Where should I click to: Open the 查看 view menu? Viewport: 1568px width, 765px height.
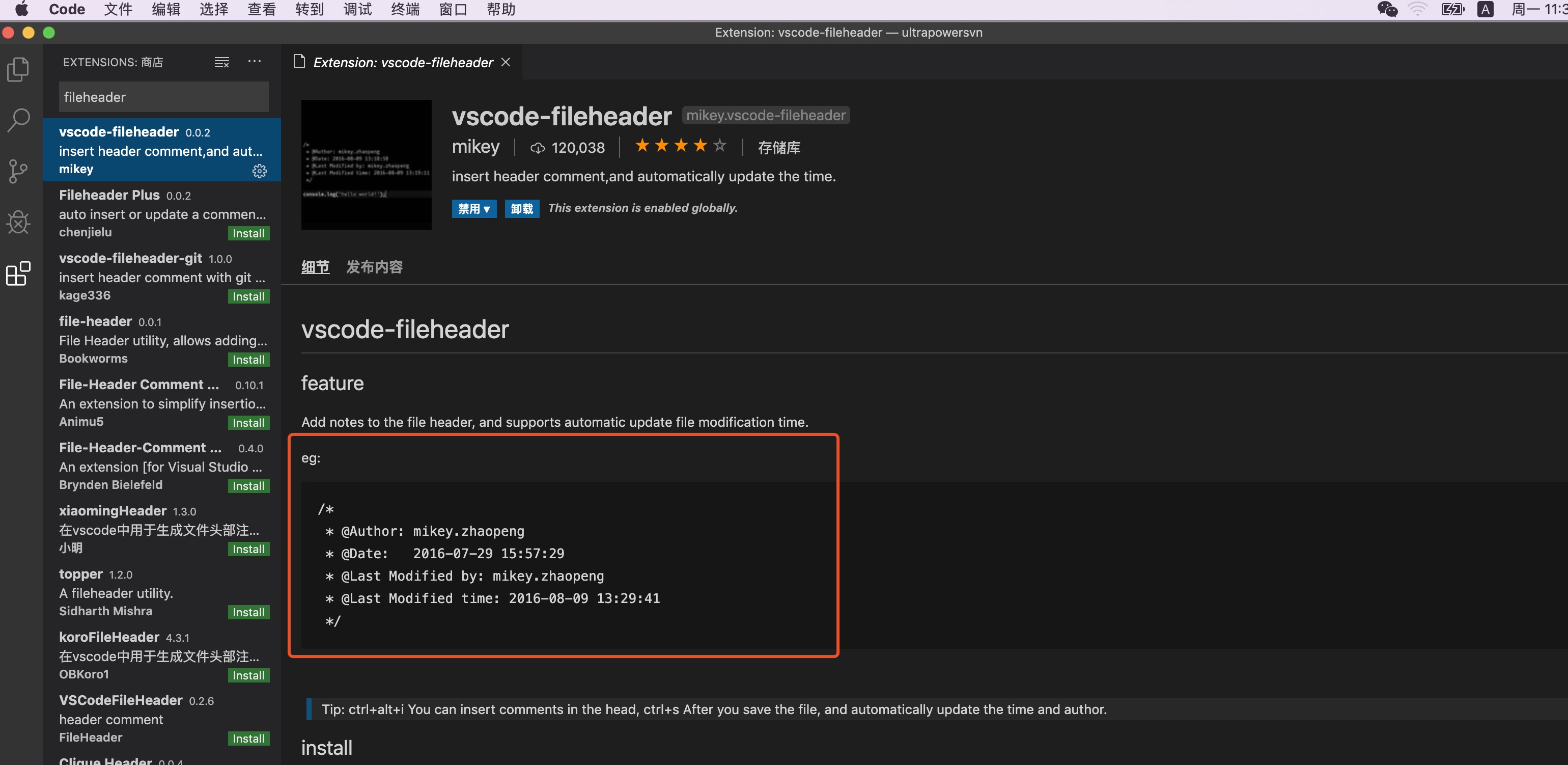point(262,9)
